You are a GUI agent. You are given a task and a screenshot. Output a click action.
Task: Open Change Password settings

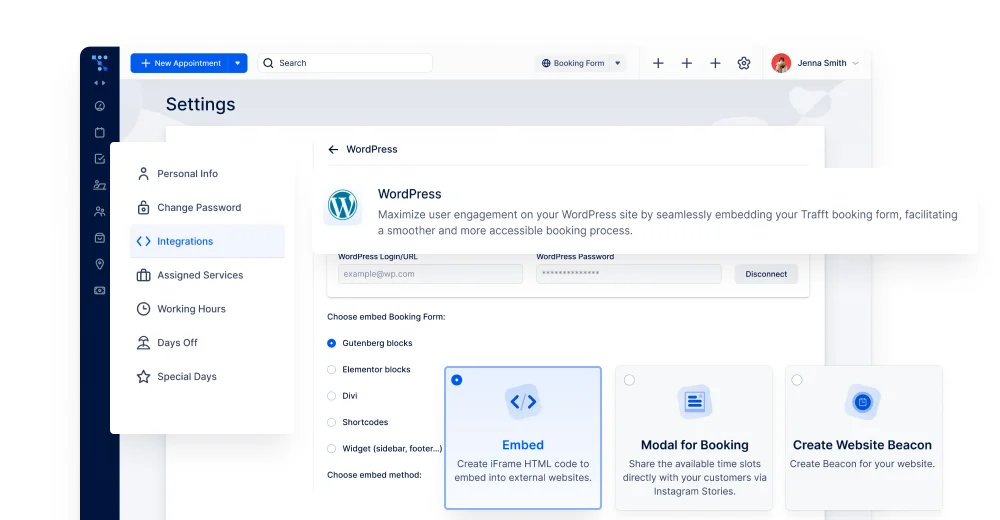tap(207, 207)
